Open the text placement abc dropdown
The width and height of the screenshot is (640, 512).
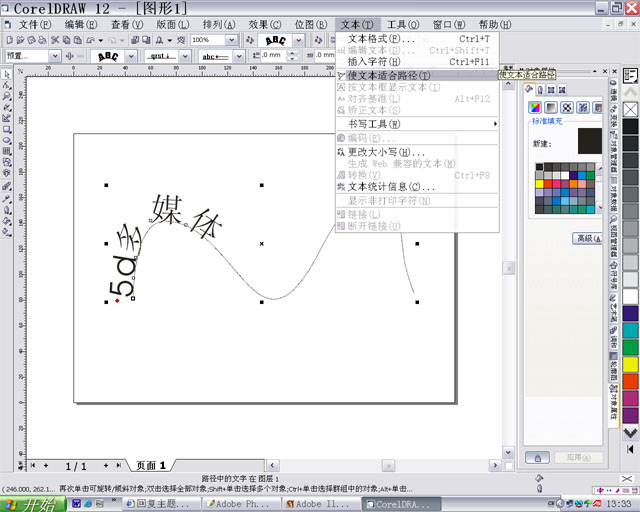pyautogui.click(x=240, y=56)
